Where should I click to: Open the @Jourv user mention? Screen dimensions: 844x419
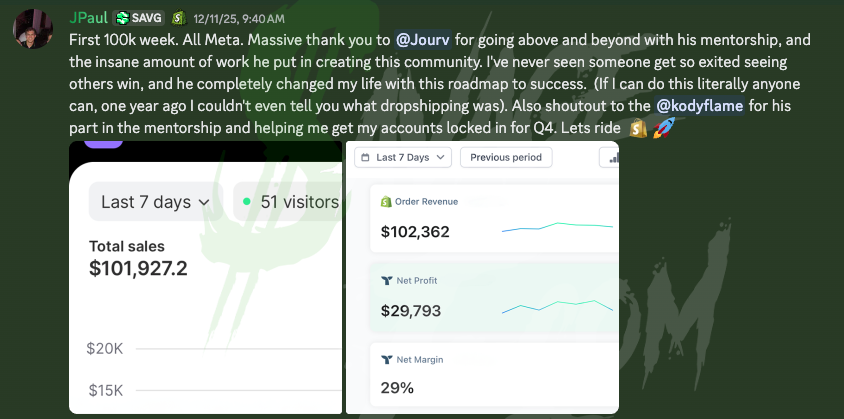pos(423,40)
